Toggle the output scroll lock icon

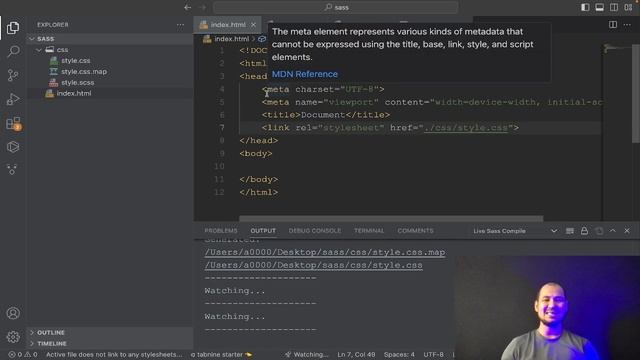584,231
